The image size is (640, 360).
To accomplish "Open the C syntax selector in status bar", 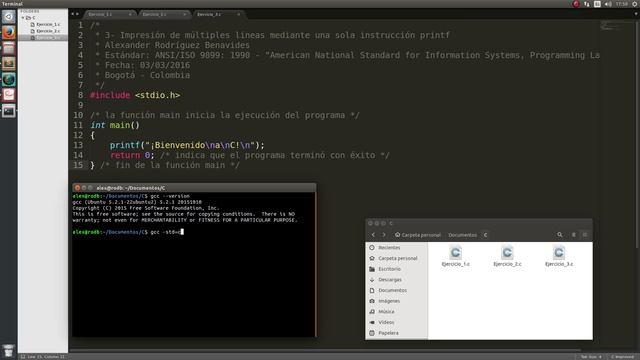I will pyautogui.click(x=623, y=357).
